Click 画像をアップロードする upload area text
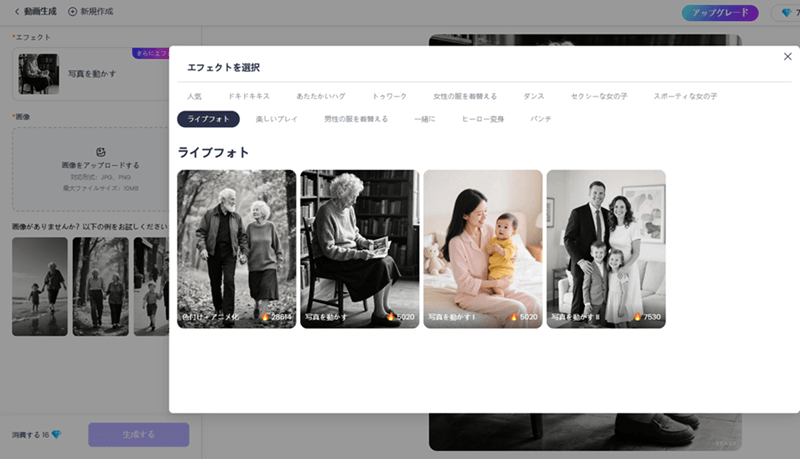Image resolution: width=800 pixels, height=459 pixels. 101,165
